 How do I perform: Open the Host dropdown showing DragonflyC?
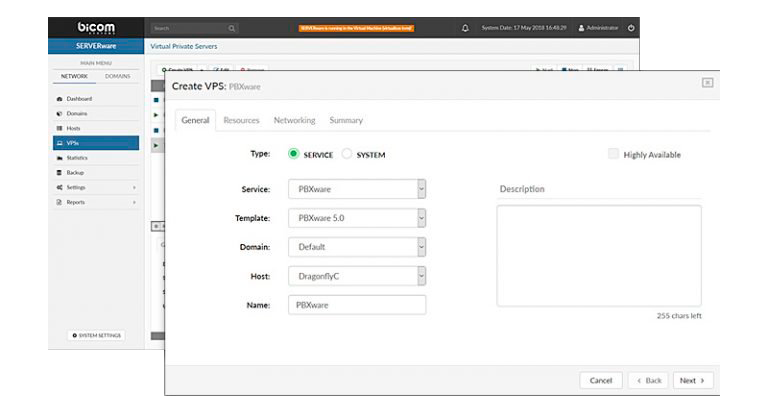pos(357,276)
